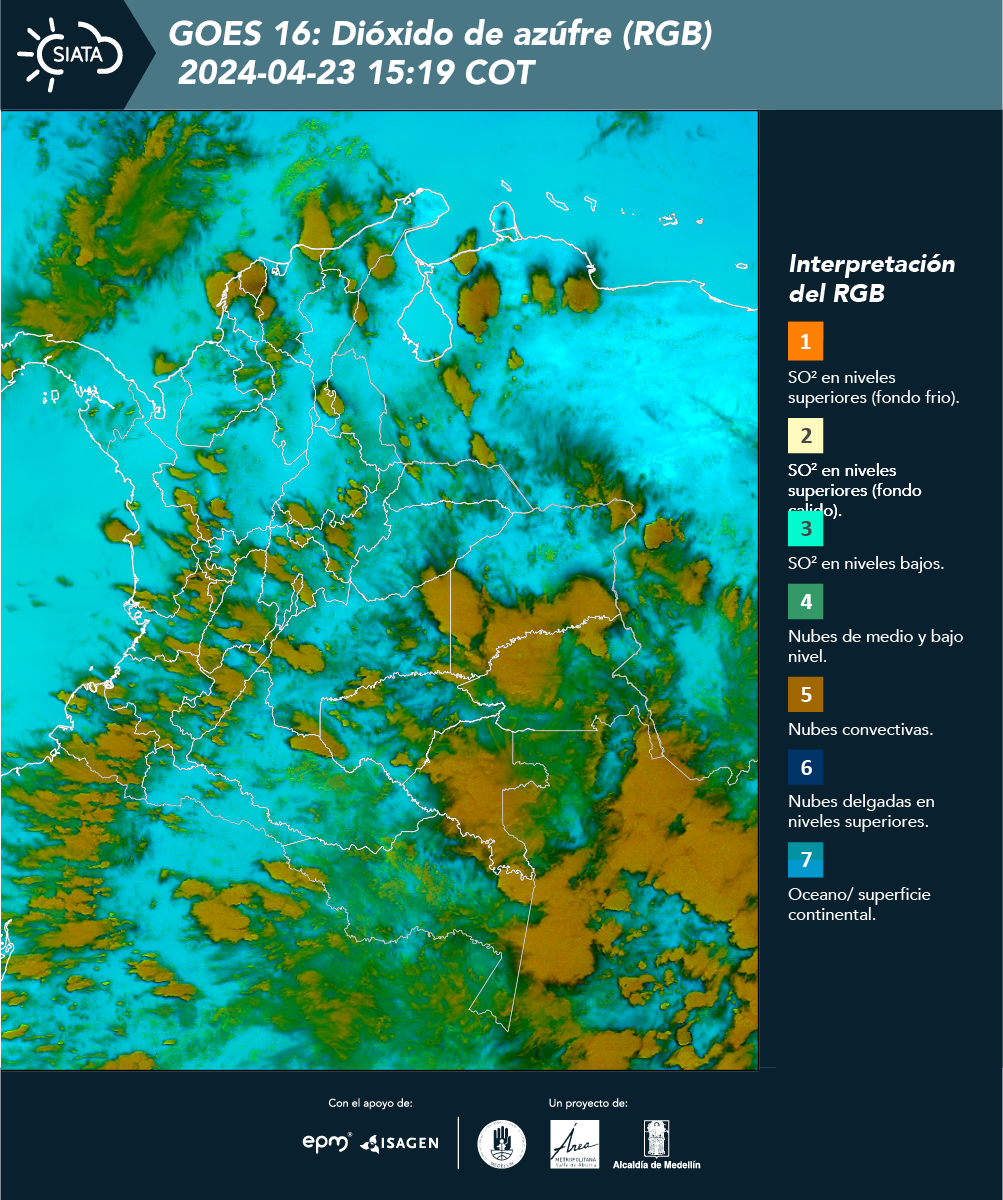The image size is (1003, 1200).
Task: Click the text 'Nubes convectivas.'
Action: pyautogui.click(x=861, y=729)
